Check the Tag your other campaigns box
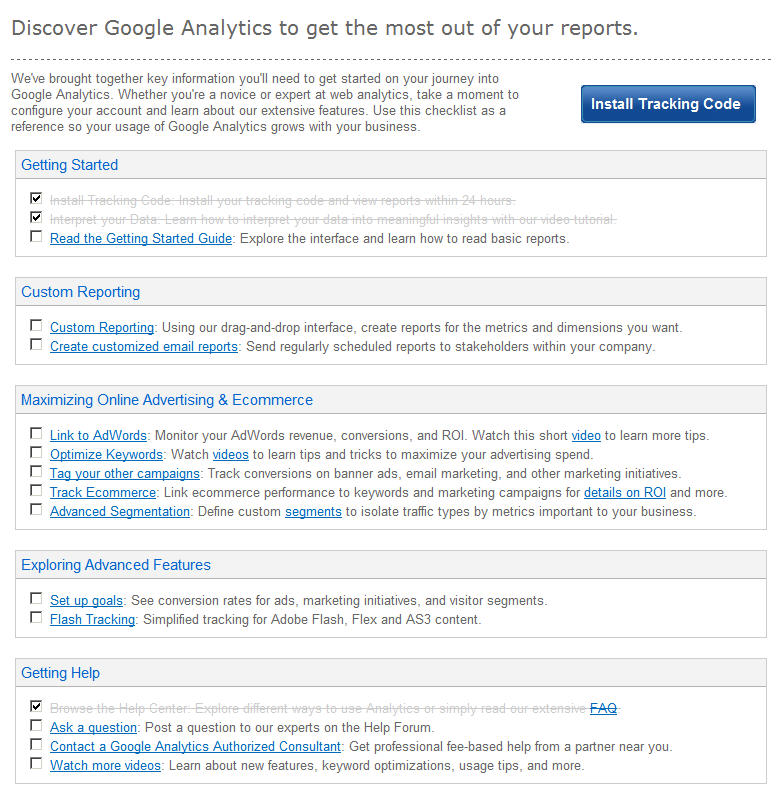This screenshot has height=795, width=776. [x=36, y=471]
